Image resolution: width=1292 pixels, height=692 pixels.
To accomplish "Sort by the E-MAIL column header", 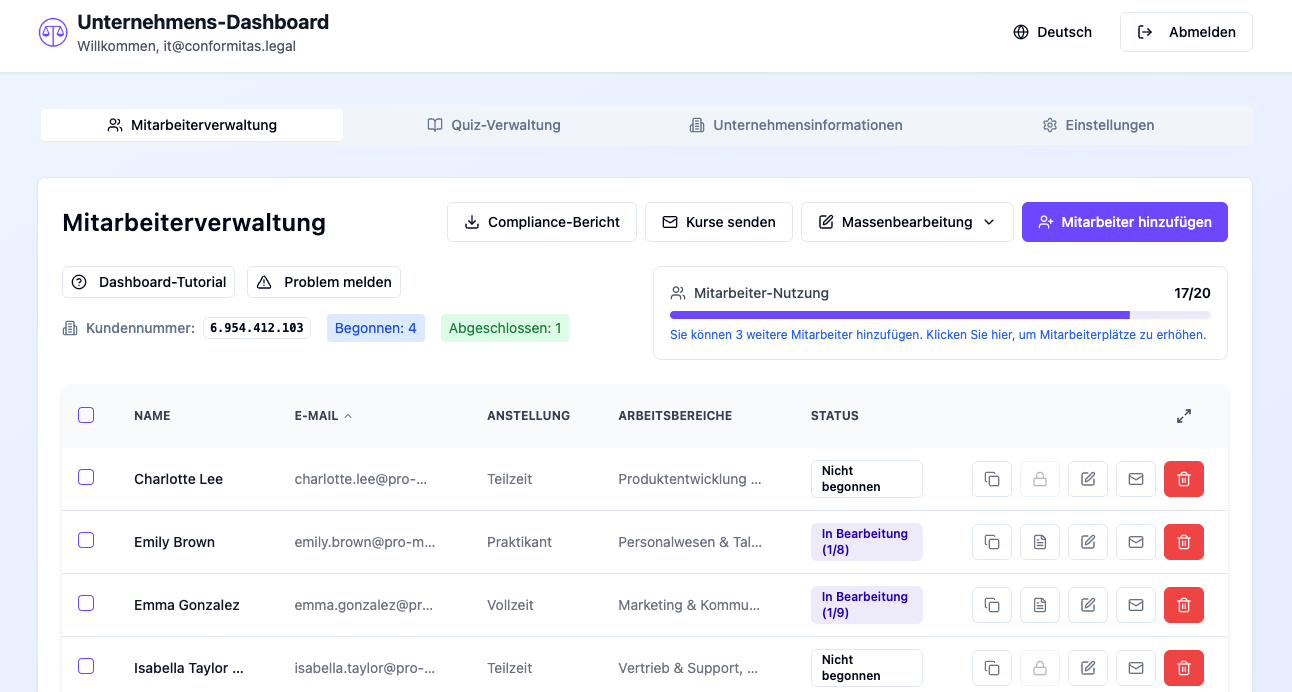I will (x=316, y=416).
